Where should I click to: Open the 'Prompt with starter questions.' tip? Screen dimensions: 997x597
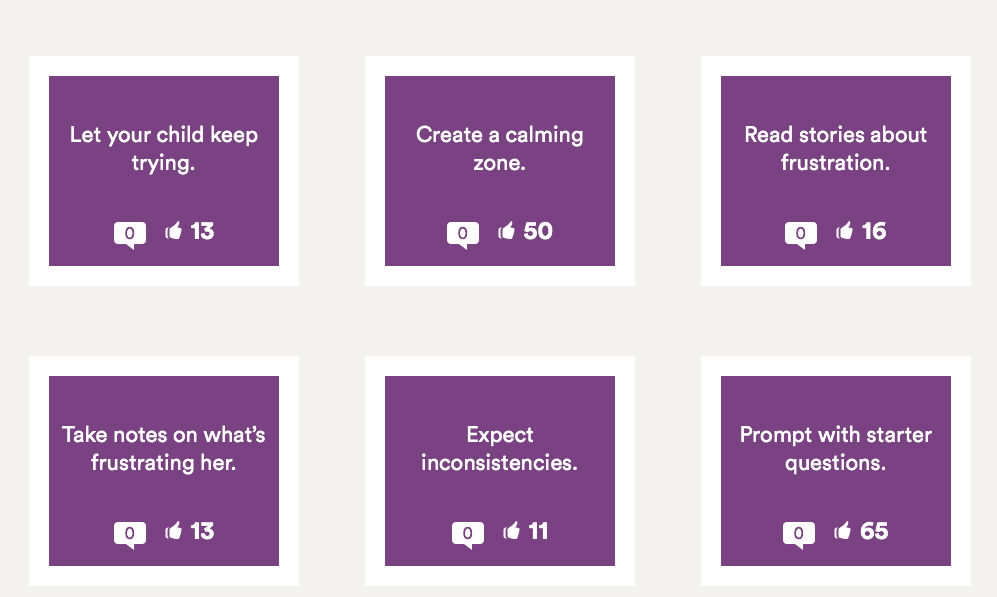coord(835,449)
